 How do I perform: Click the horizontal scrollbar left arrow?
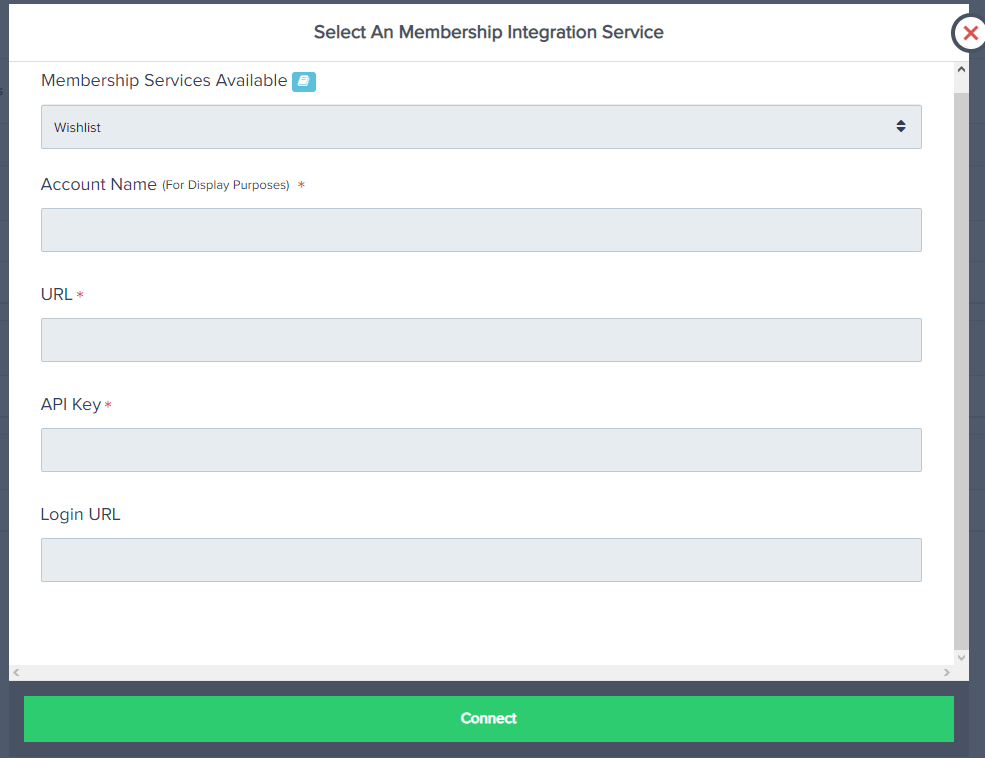pyautogui.click(x=16, y=673)
